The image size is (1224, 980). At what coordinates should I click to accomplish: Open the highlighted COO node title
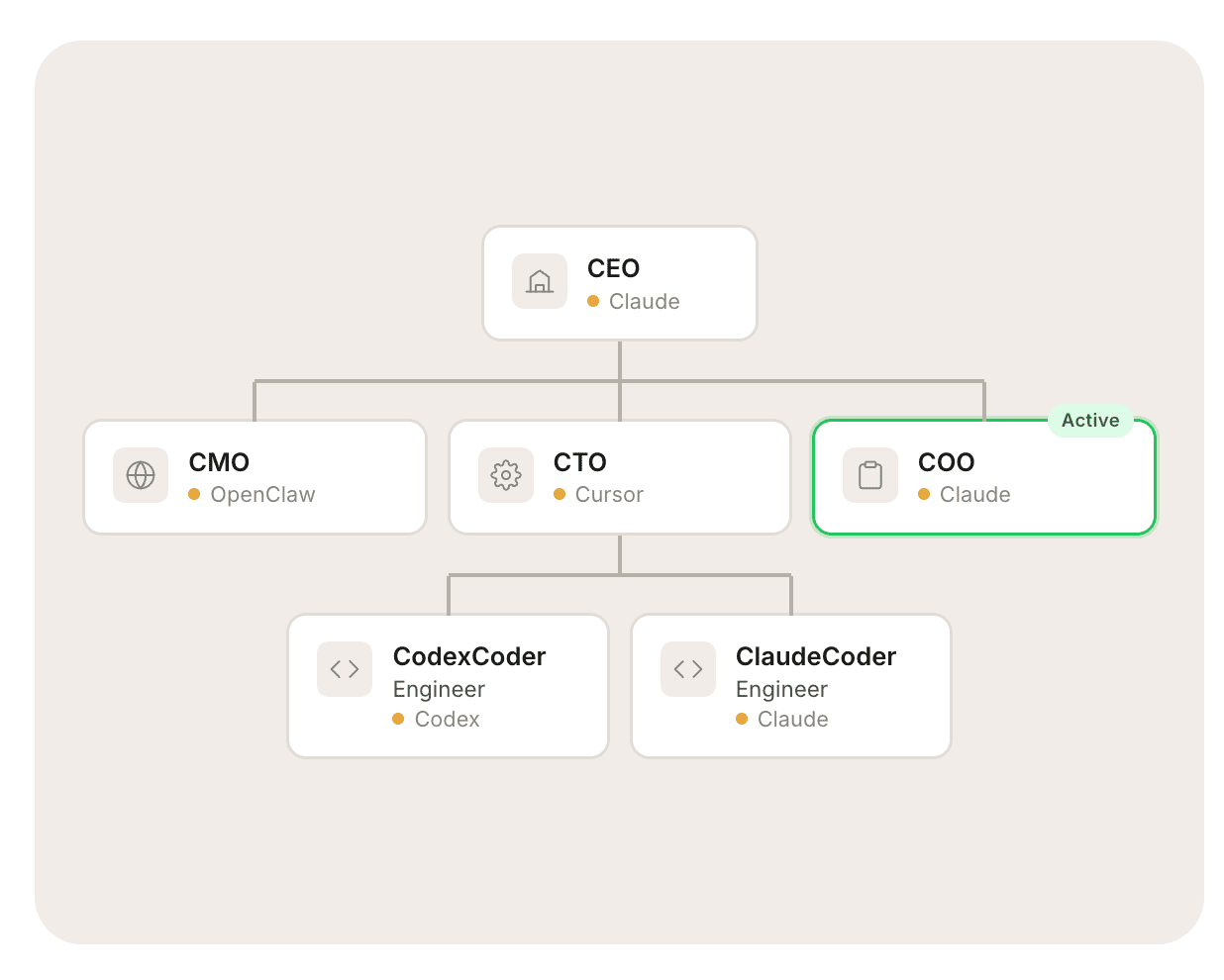click(946, 462)
